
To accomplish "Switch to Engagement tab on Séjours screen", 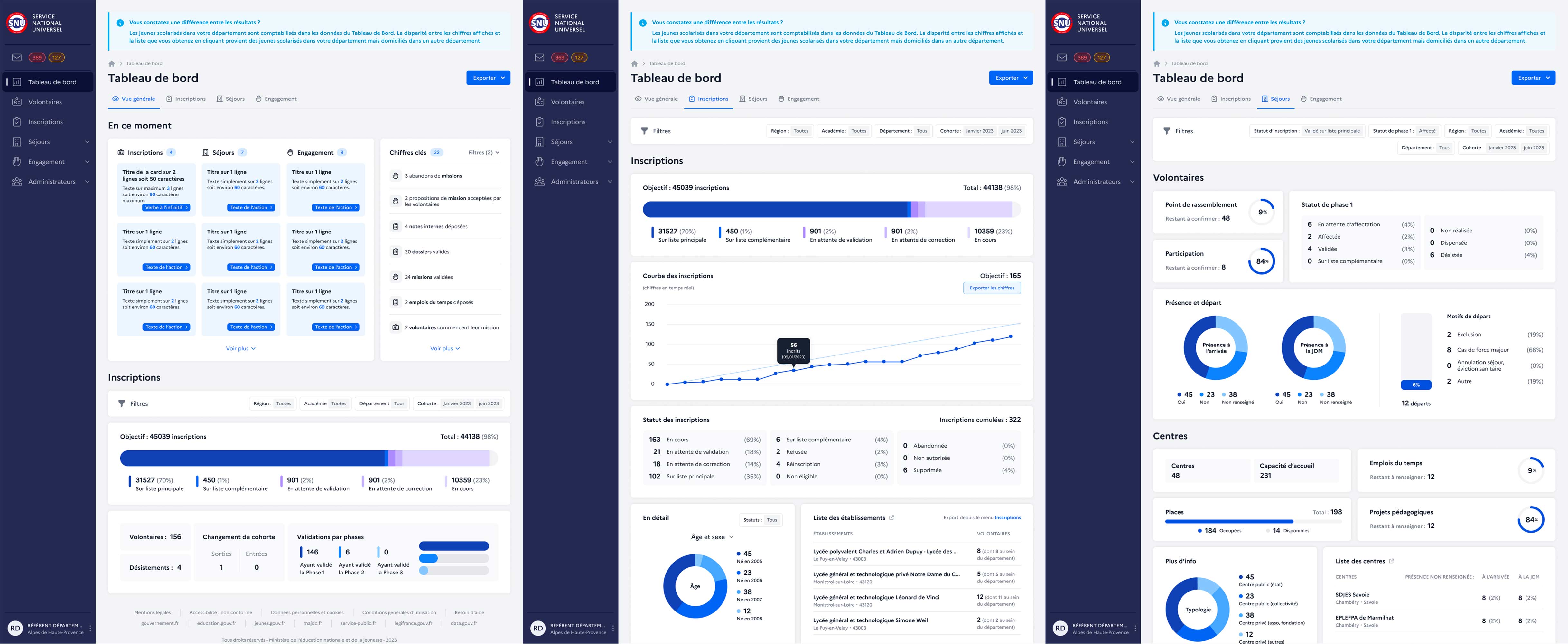I will click(x=1321, y=99).
